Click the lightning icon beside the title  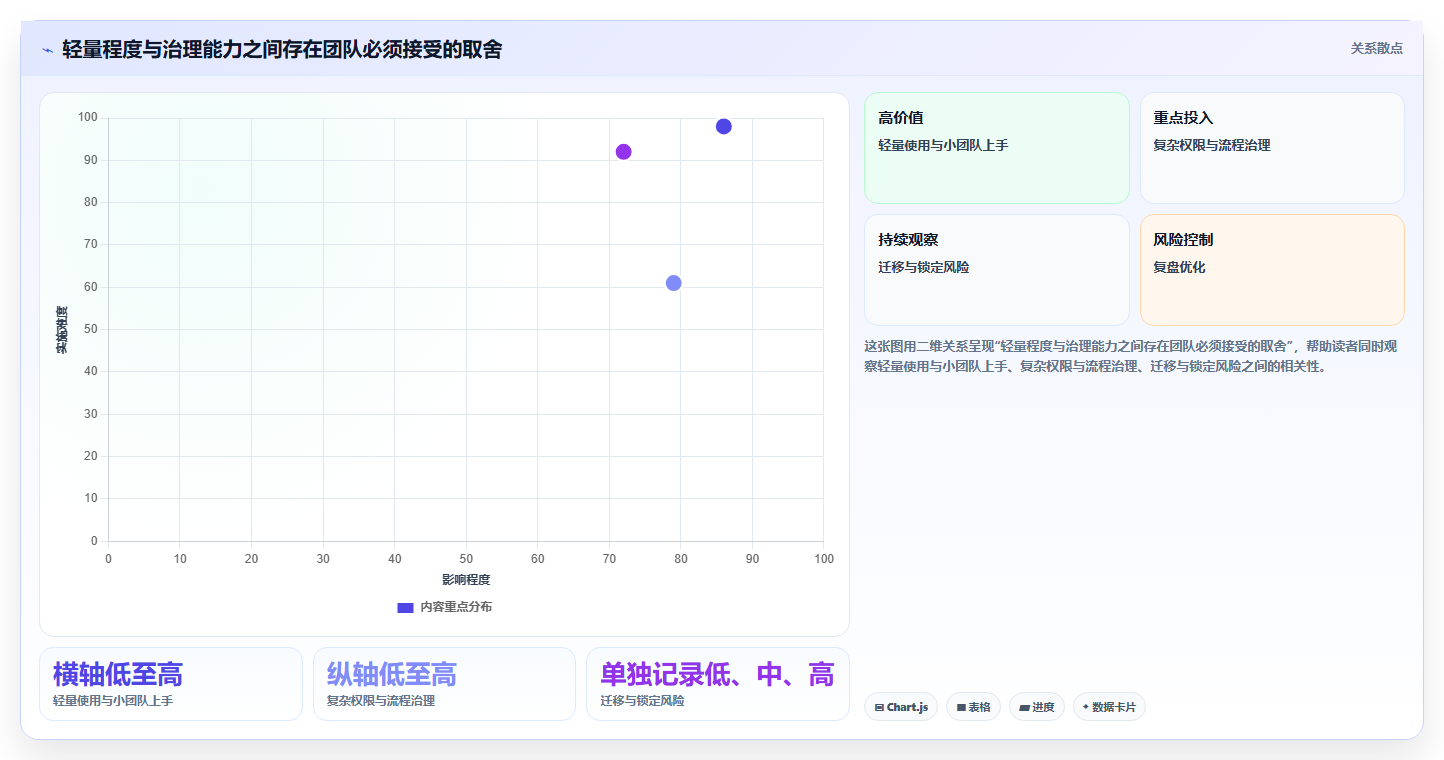47,50
